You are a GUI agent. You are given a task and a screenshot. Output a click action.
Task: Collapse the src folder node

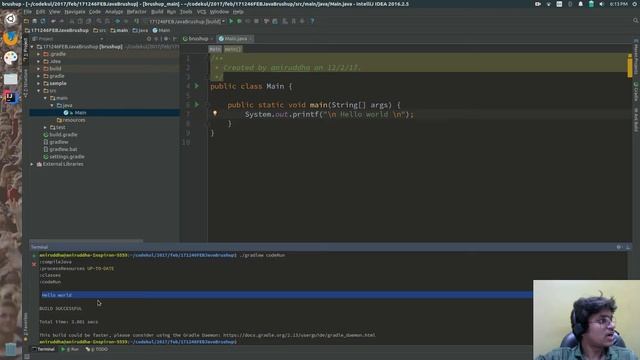(x=39, y=91)
